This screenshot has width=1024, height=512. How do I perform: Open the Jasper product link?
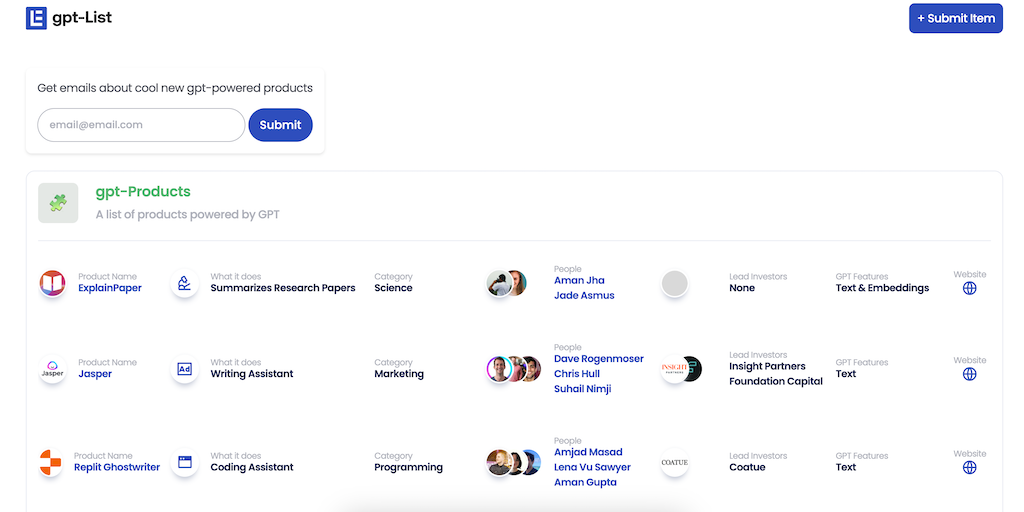tap(95, 374)
